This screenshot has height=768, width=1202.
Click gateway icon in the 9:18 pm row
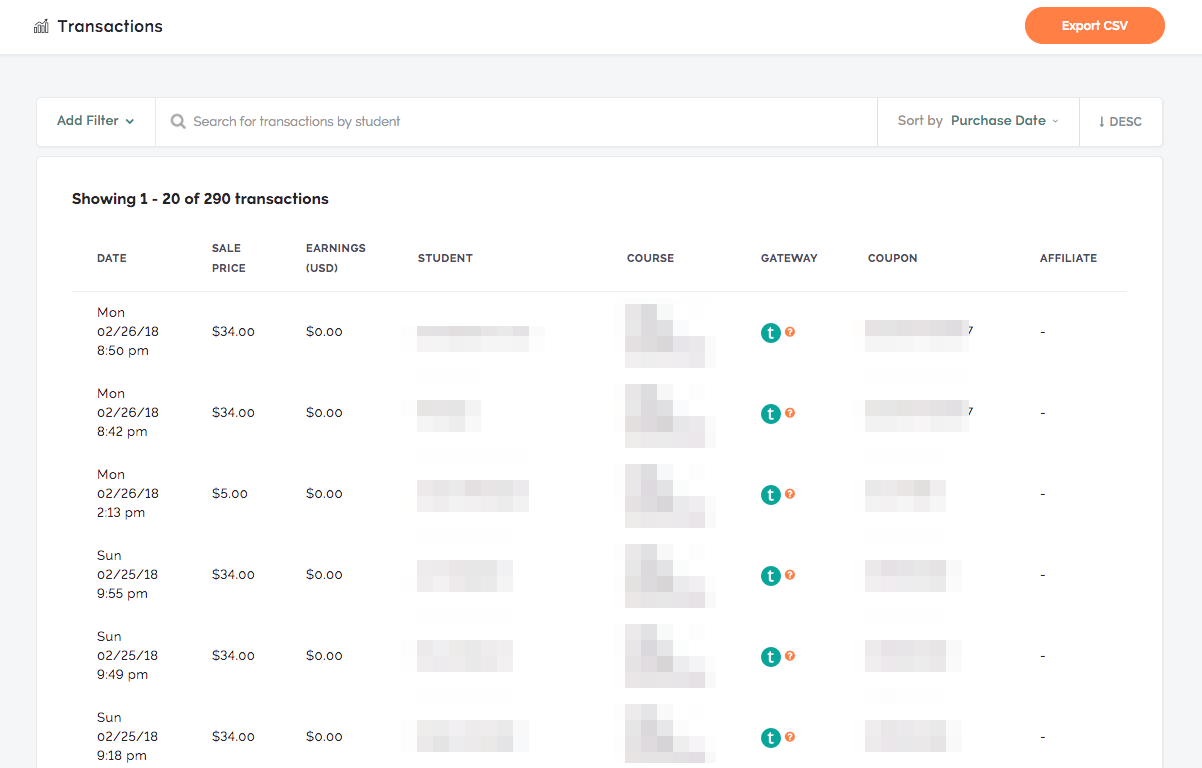[x=770, y=738]
